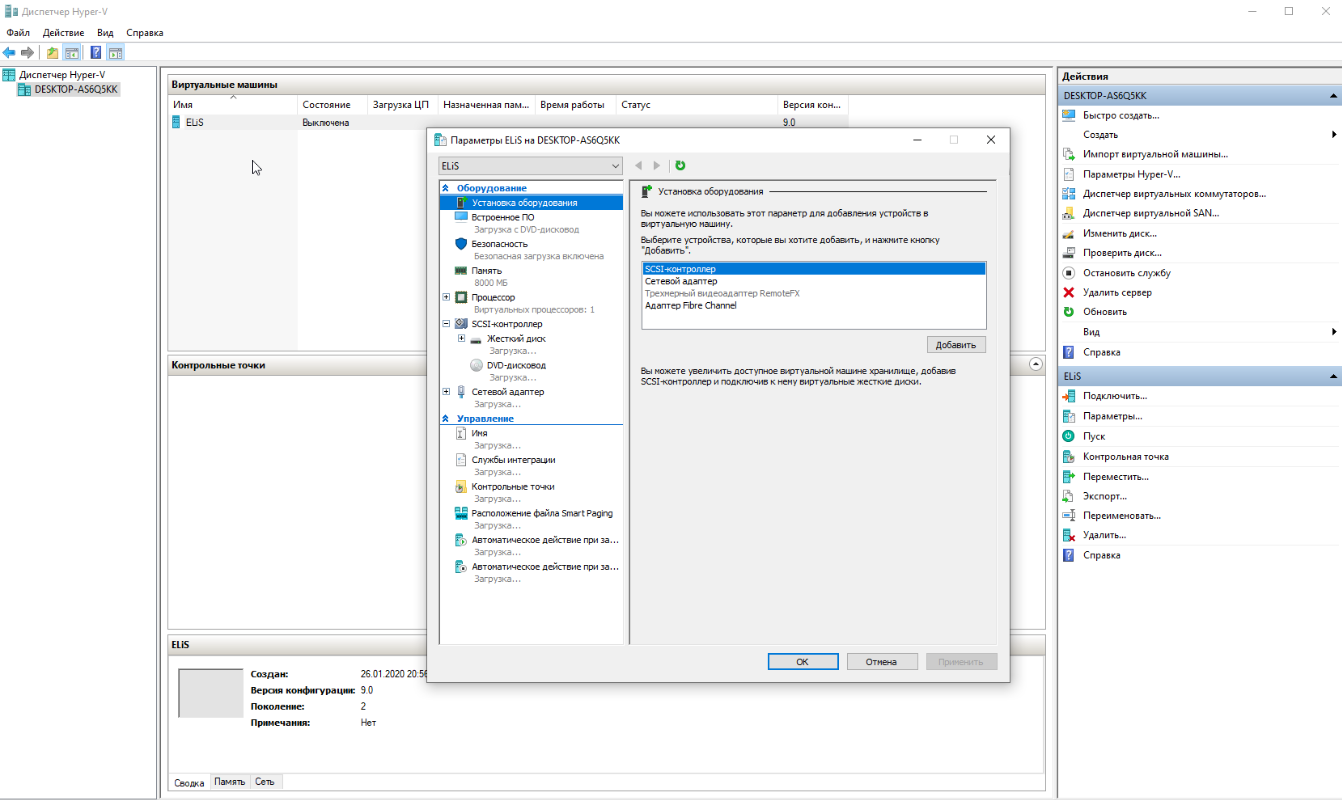Click 'Удалить сервер' action
1342x800 pixels.
tap(1117, 292)
